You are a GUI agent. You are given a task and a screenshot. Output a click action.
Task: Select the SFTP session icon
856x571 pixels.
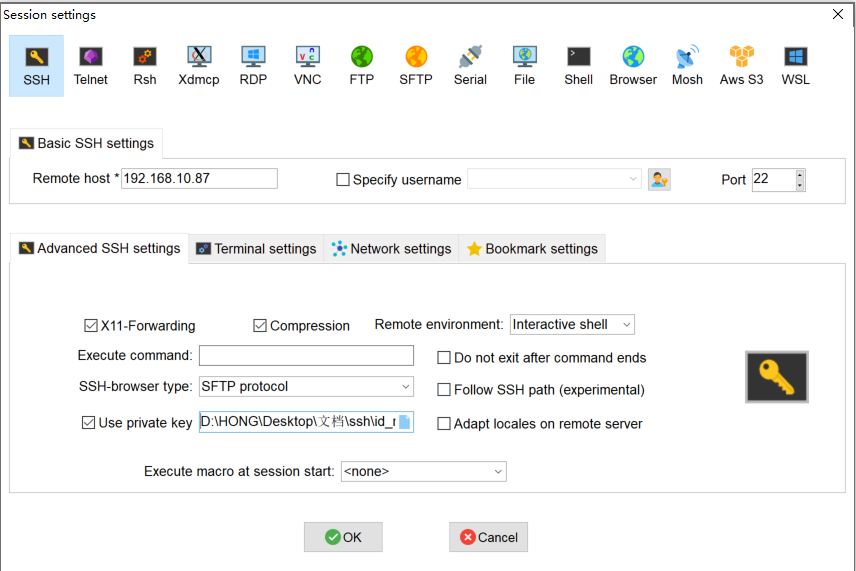click(416, 66)
